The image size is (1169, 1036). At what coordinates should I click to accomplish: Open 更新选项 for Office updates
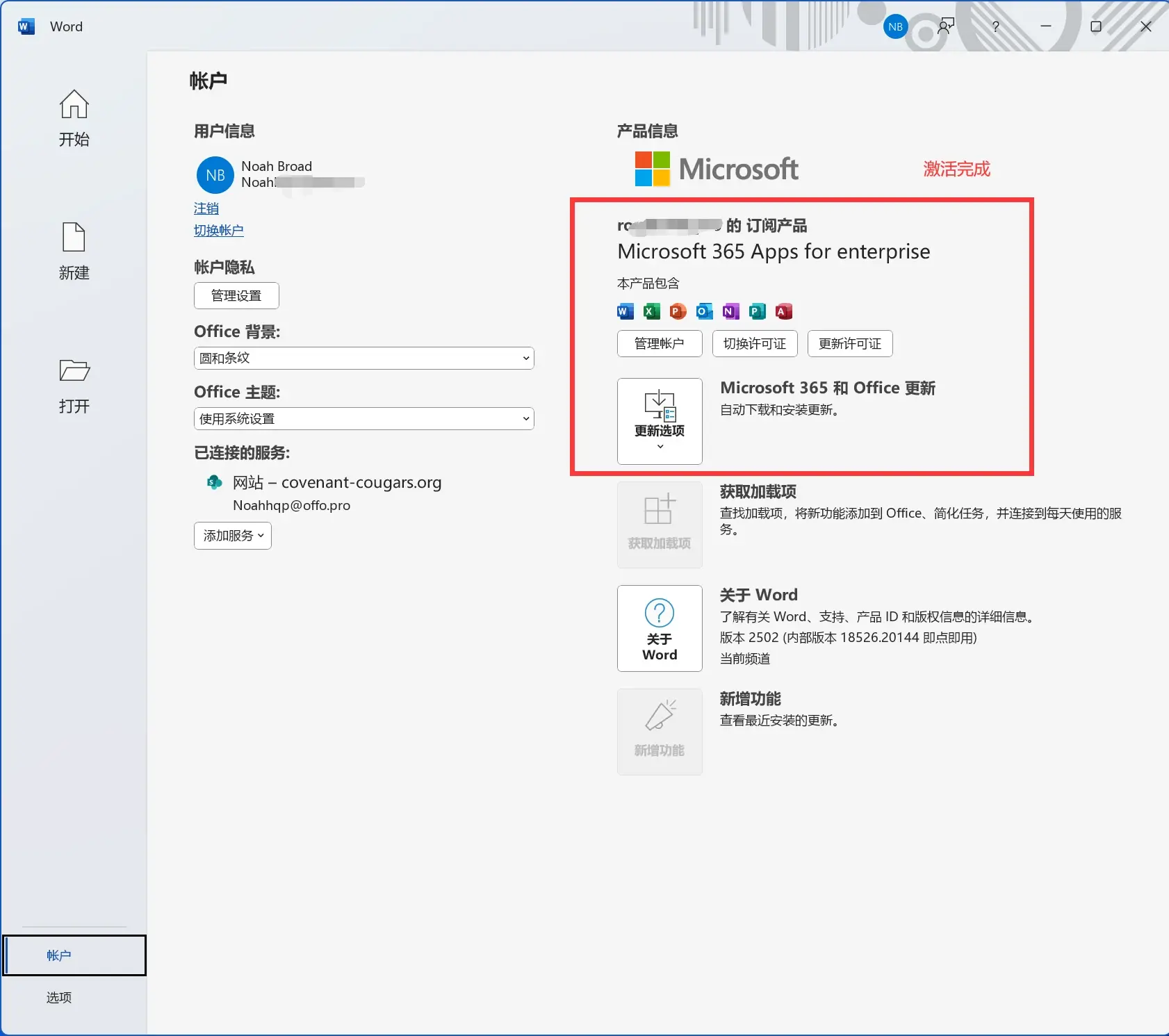click(x=659, y=421)
